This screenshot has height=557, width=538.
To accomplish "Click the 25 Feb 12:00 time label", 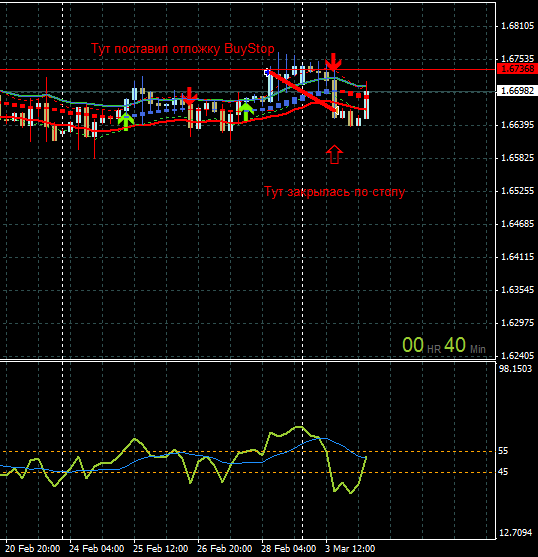I will (x=161, y=548).
